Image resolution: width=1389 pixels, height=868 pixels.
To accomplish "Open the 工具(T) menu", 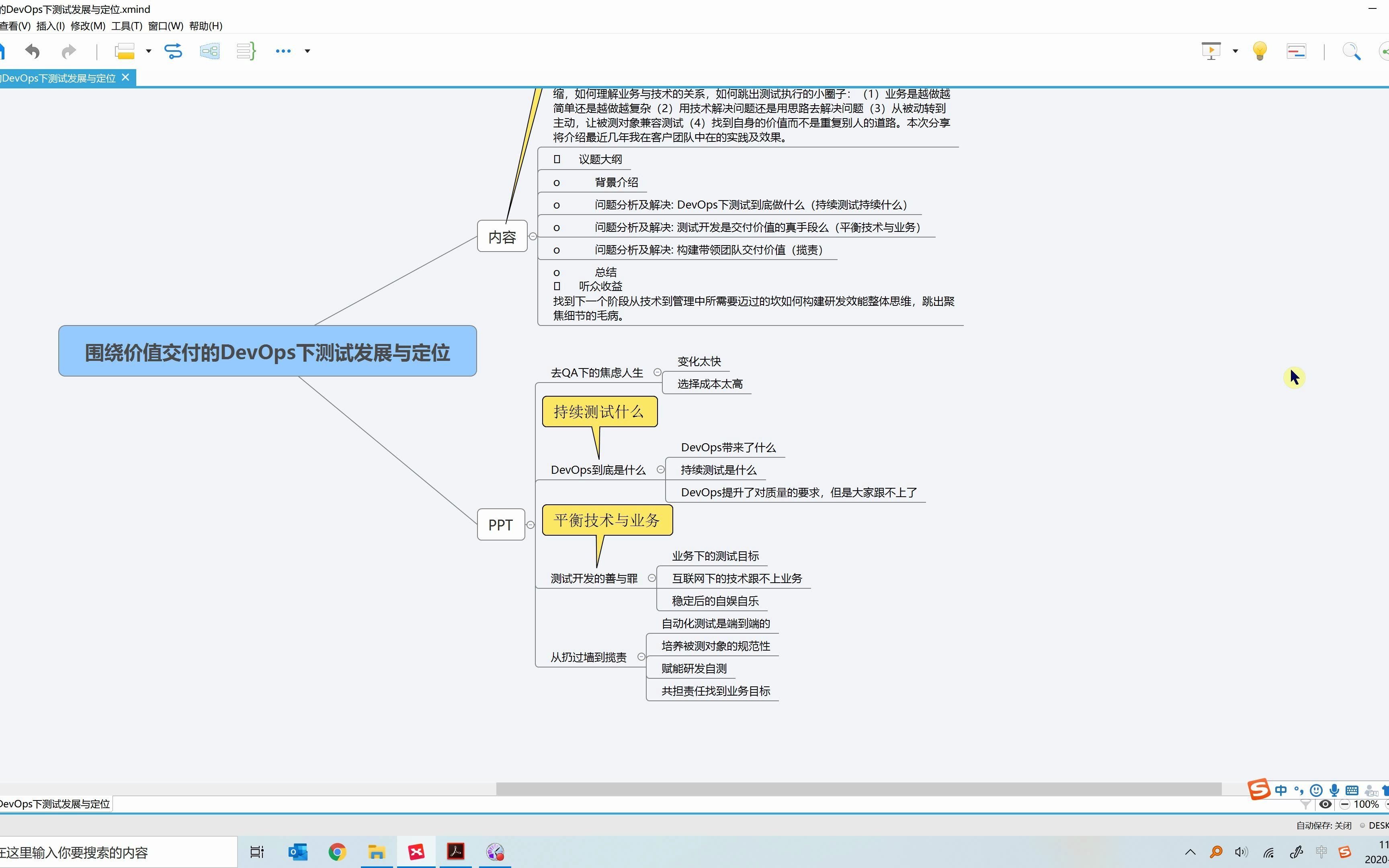I will point(127,26).
